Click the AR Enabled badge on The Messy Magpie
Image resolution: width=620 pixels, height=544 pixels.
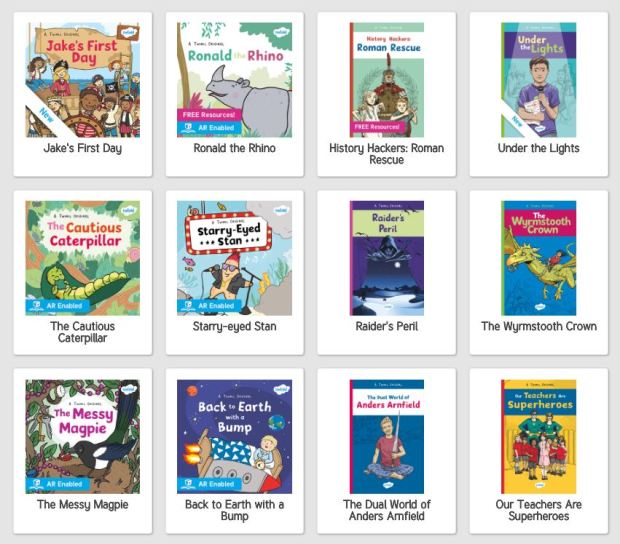point(58,484)
